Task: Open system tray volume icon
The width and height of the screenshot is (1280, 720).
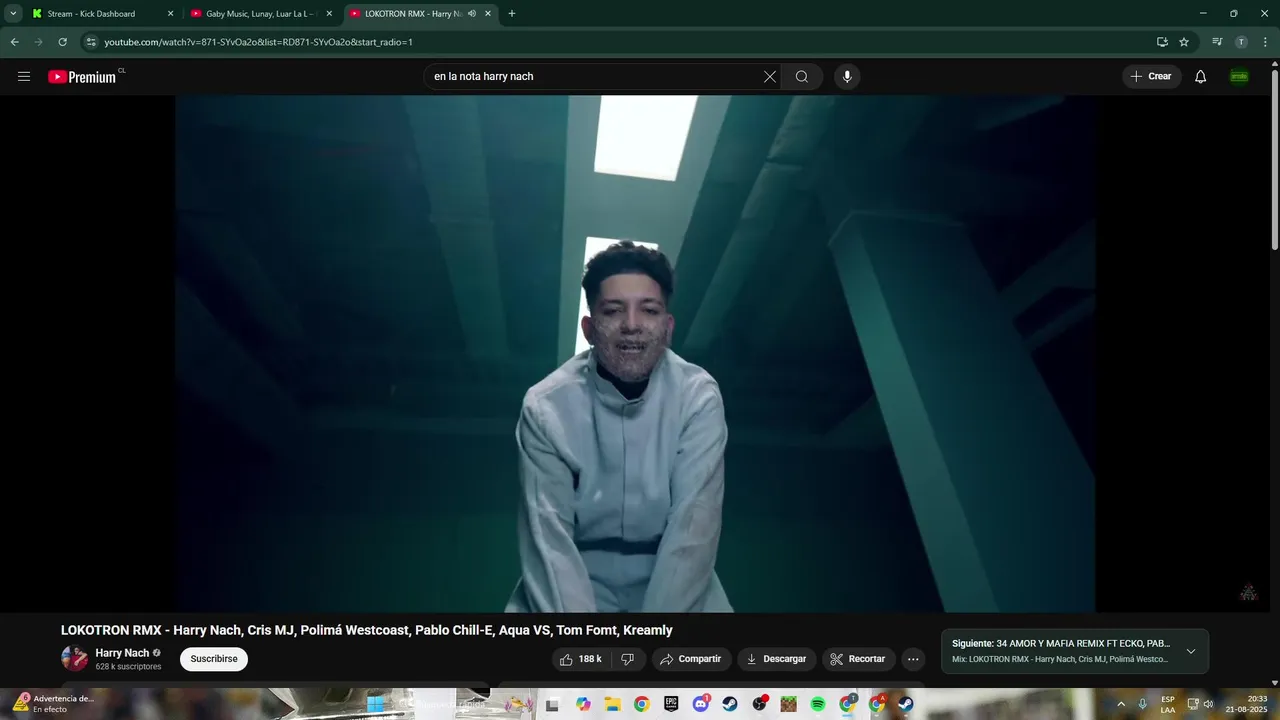Action: (x=1208, y=704)
